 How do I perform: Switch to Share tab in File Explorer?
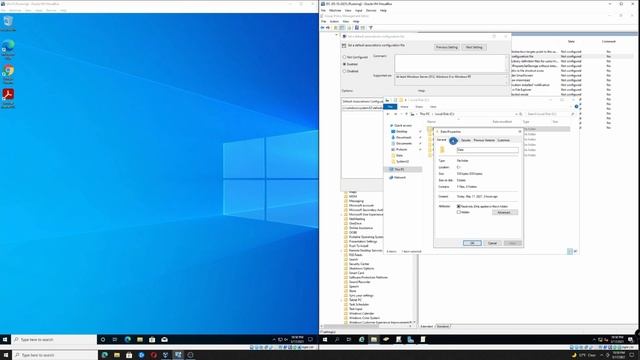click(419, 107)
